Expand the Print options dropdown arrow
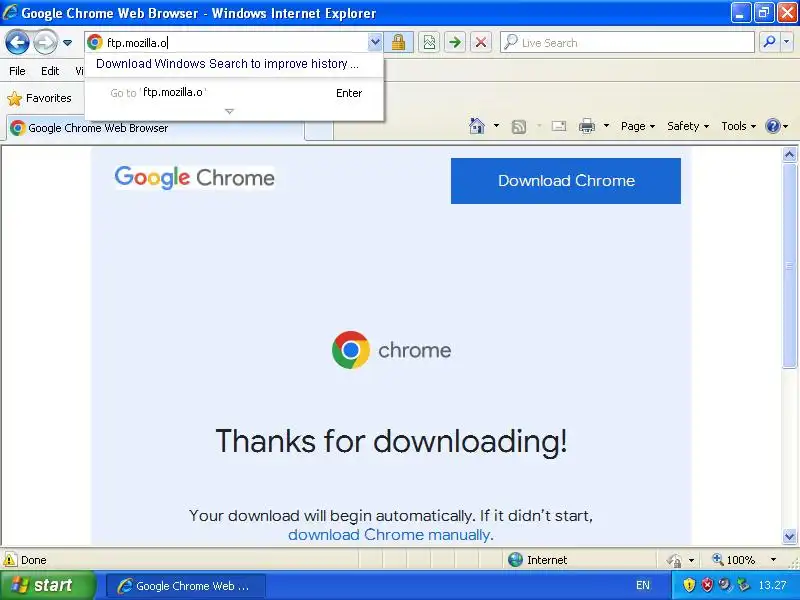This screenshot has height=600, width=800. pyautogui.click(x=606, y=126)
